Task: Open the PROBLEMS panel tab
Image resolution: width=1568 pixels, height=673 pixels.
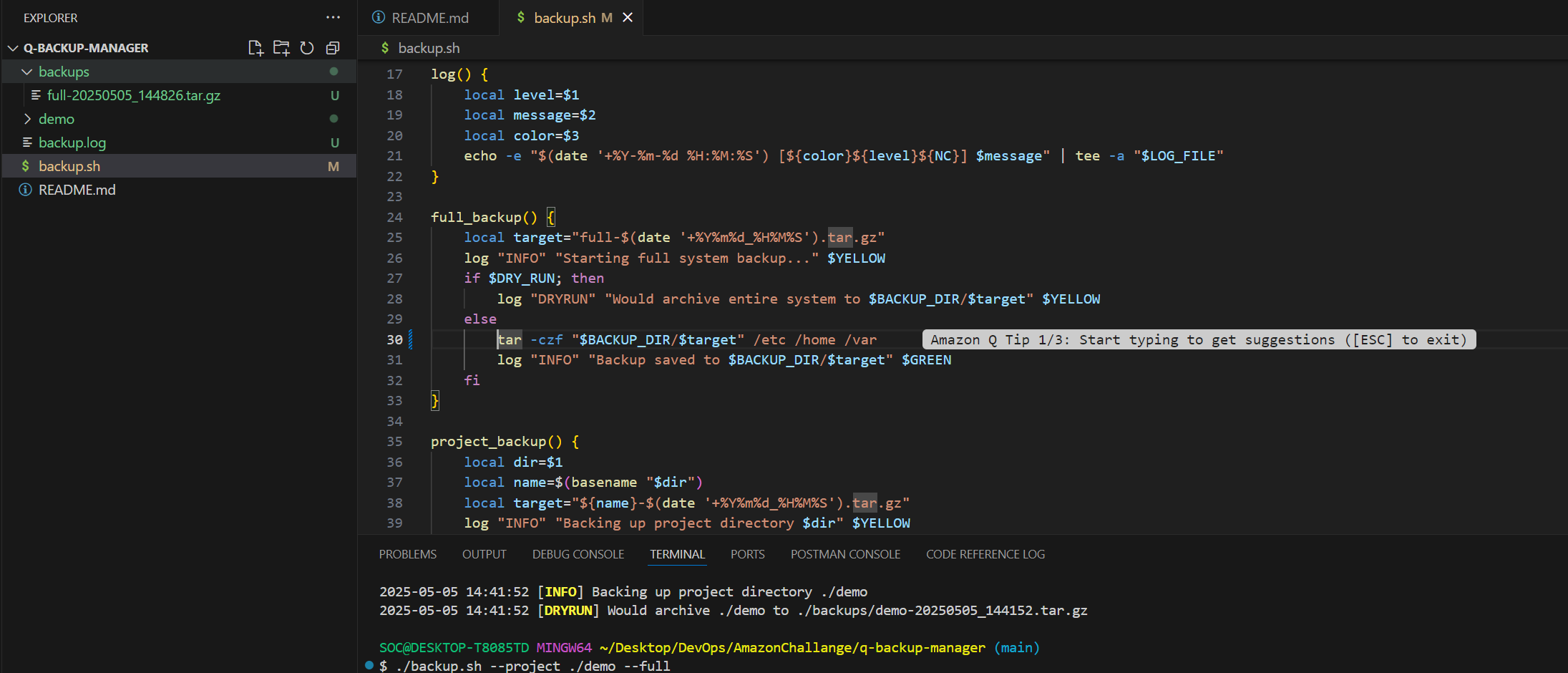Action: click(x=408, y=554)
